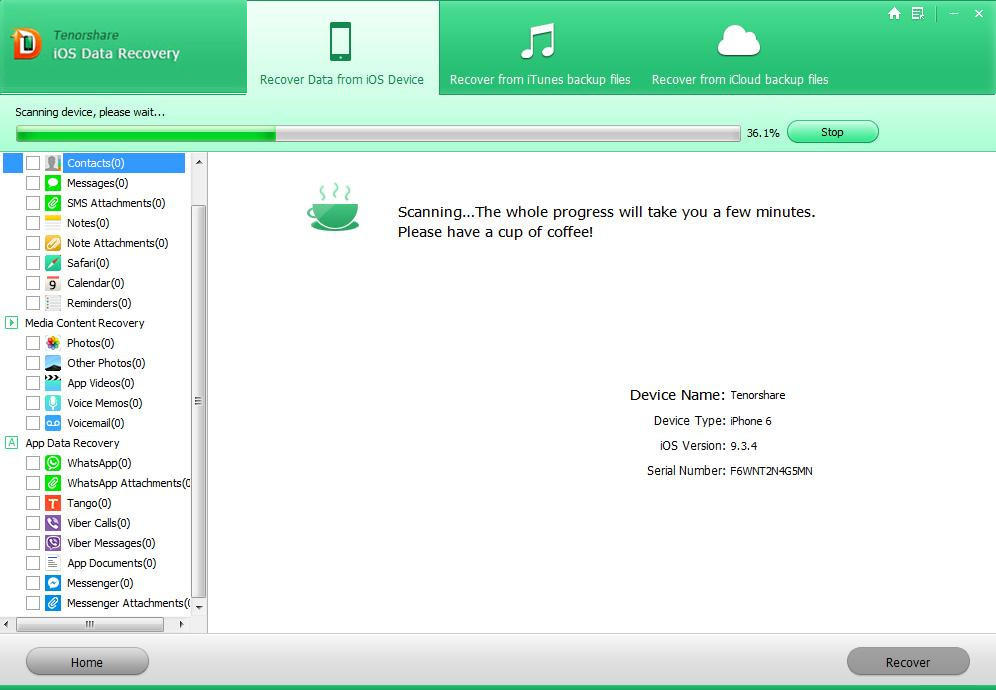Click the Messenger Attachments icon
The image size is (996, 690).
pyautogui.click(x=53, y=604)
